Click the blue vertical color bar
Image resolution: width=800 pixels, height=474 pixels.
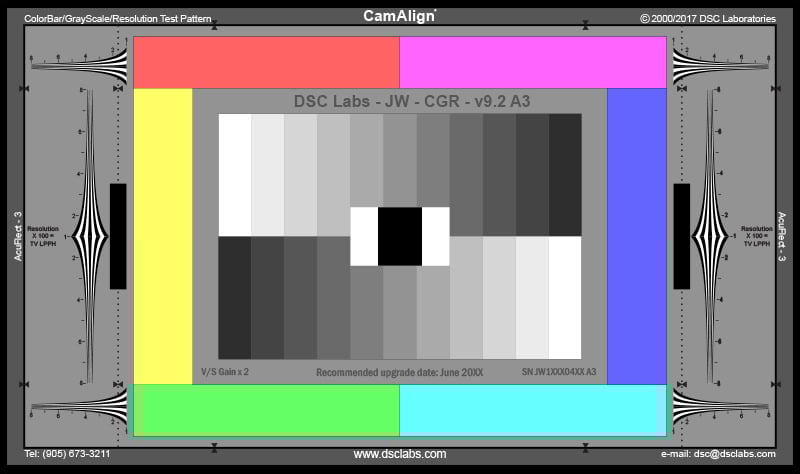click(x=637, y=236)
